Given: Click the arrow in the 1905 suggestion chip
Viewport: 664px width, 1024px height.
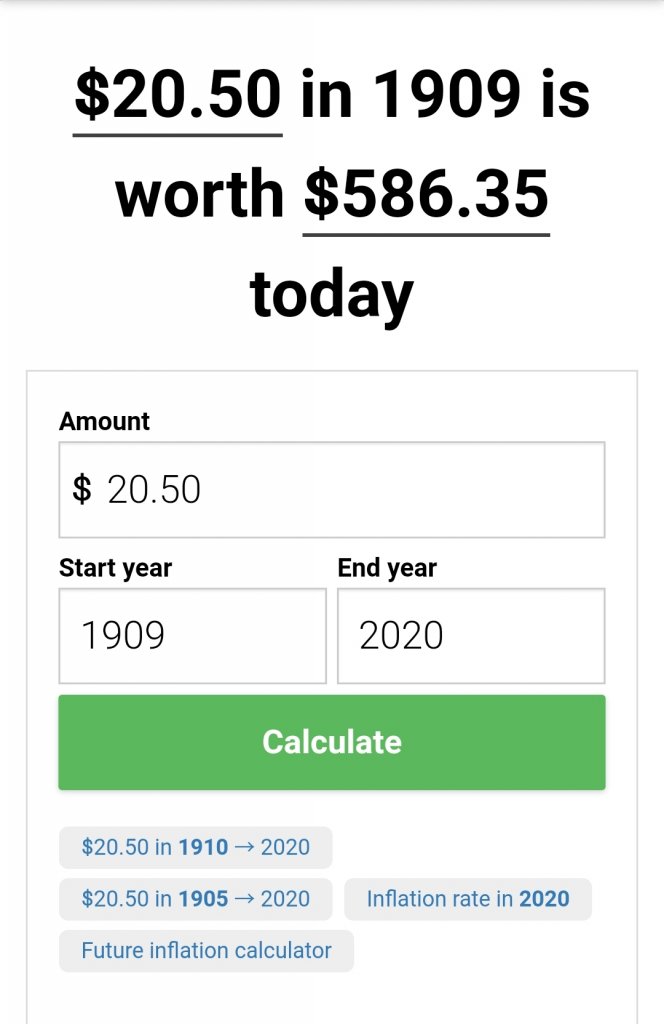Looking at the screenshot, I should pos(244,899).
